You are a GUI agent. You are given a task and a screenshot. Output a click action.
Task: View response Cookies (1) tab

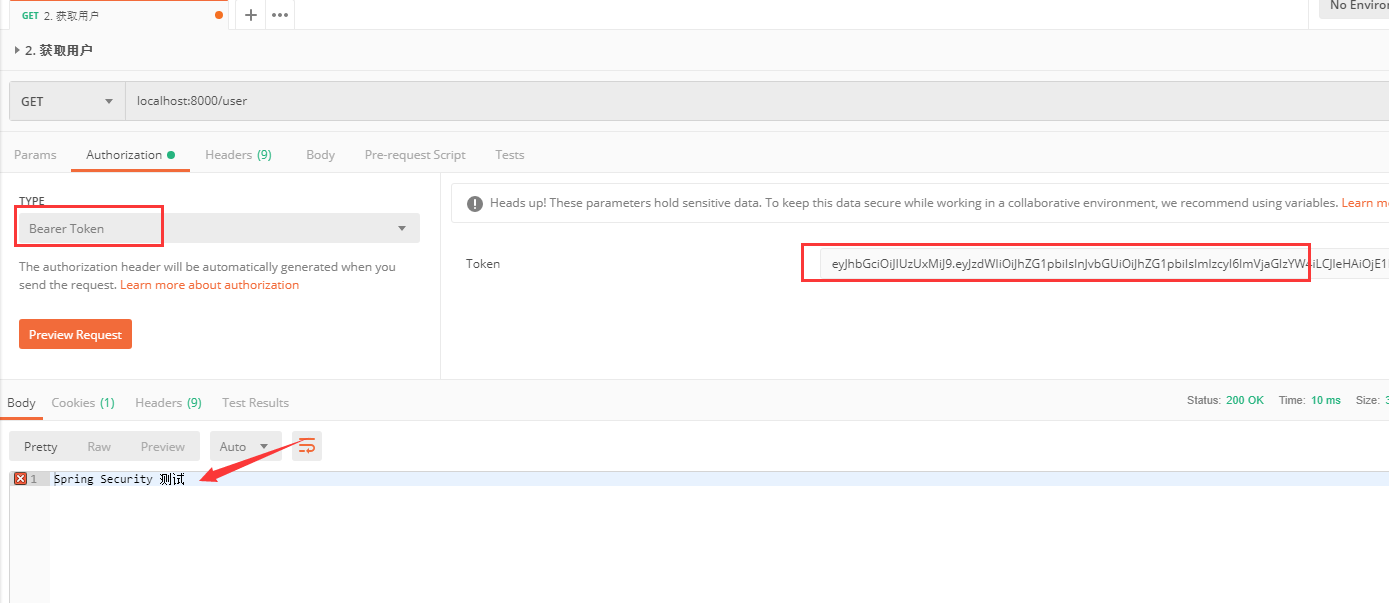pyautogui.click(x=83, y=402)
